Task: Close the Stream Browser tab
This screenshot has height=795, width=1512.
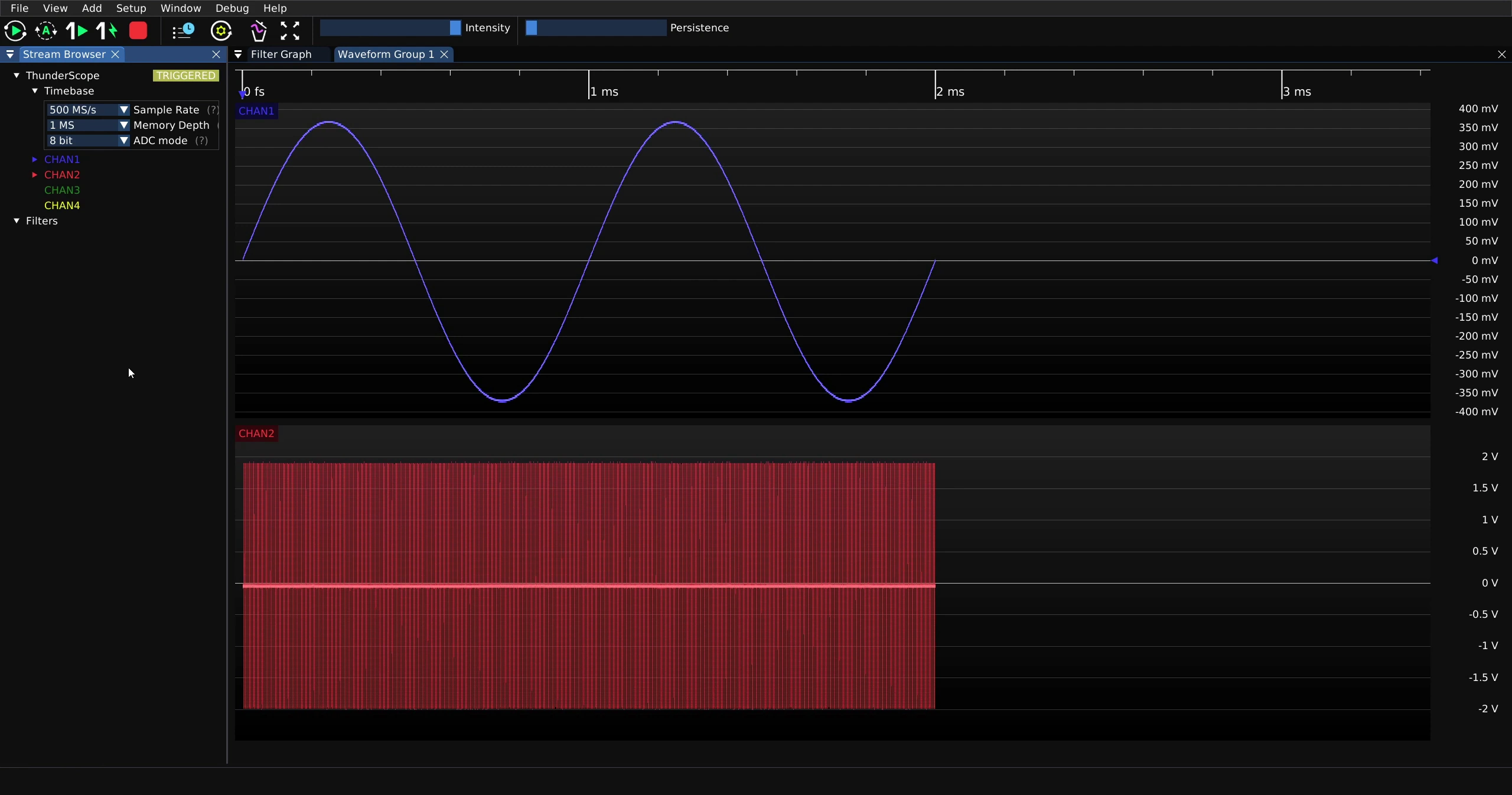Action: (116, 54)
